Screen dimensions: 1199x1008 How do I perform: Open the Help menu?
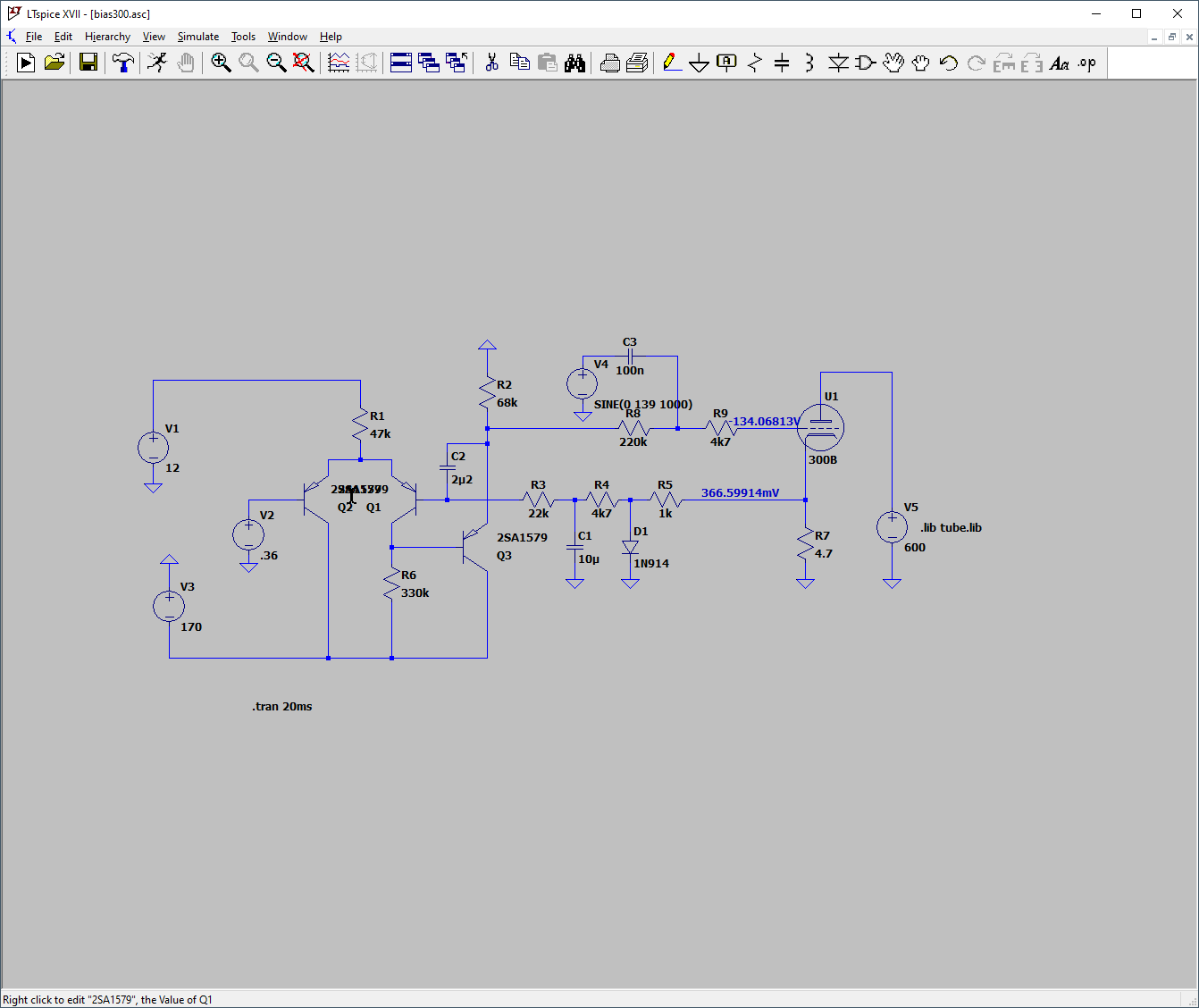(331, 37)
